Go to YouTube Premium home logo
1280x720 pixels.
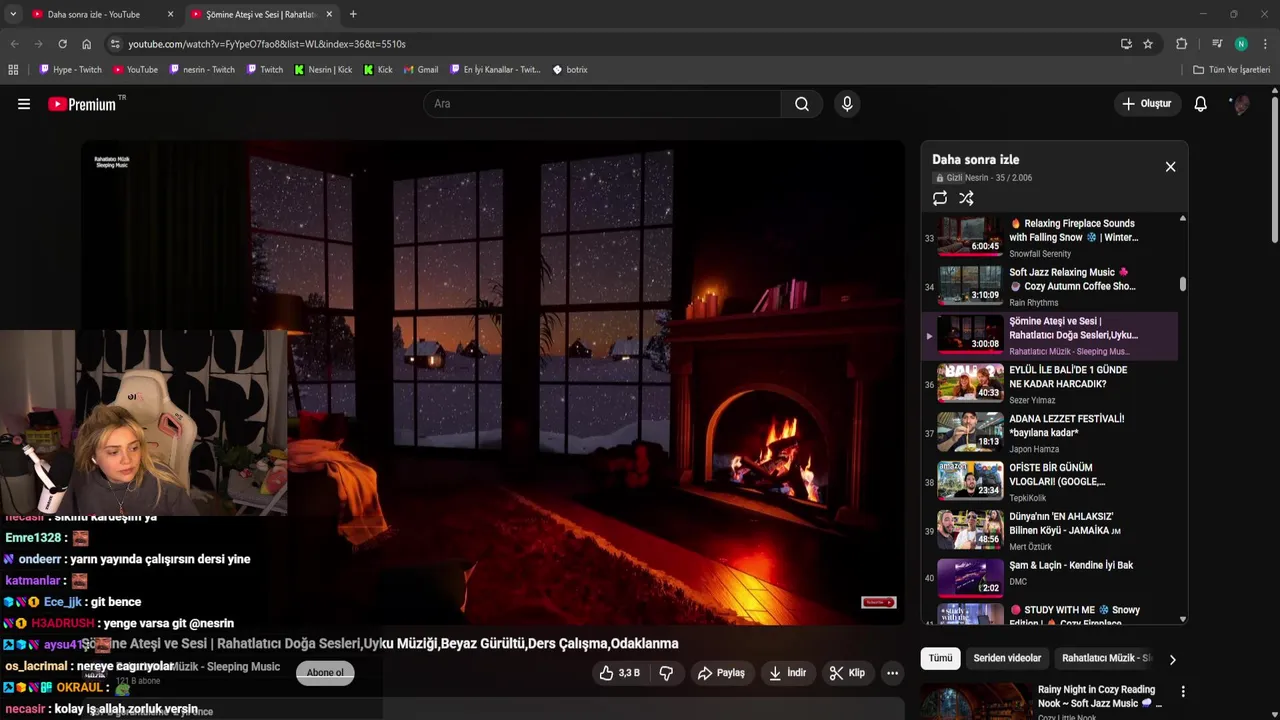pyautogui.click(x=82, y=104)
